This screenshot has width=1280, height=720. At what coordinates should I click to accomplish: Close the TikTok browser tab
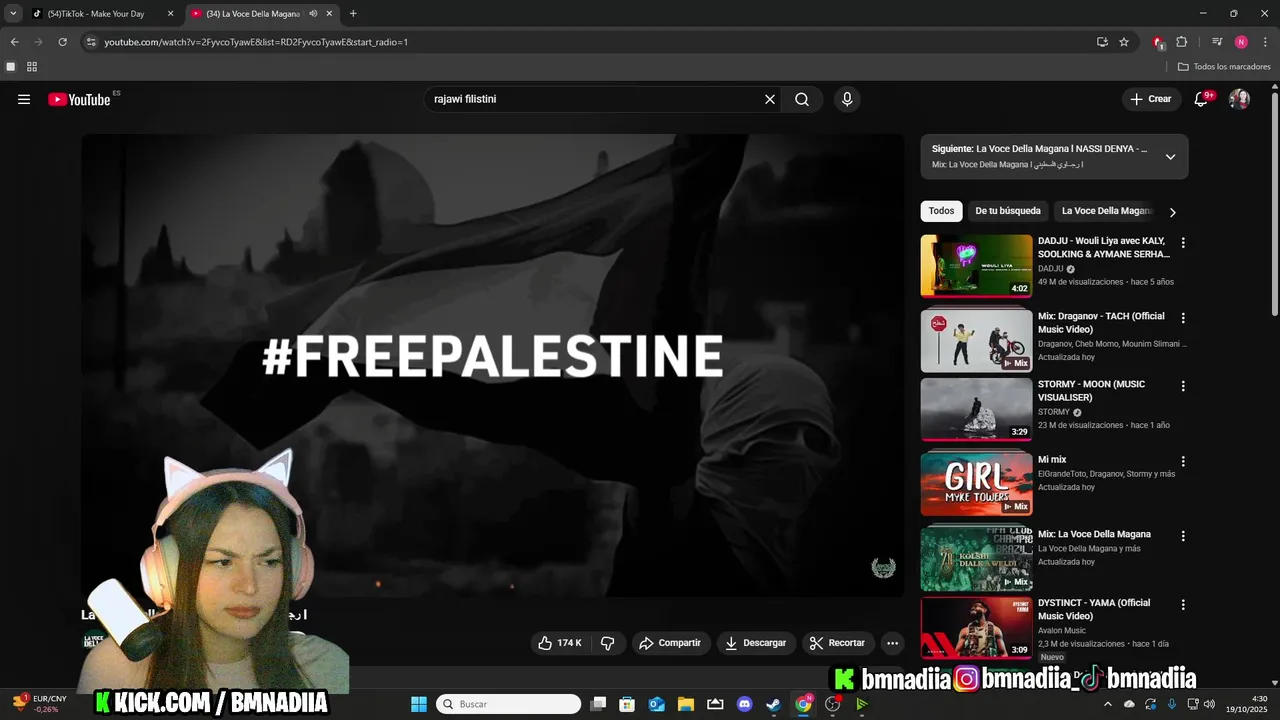coord(170,14)
